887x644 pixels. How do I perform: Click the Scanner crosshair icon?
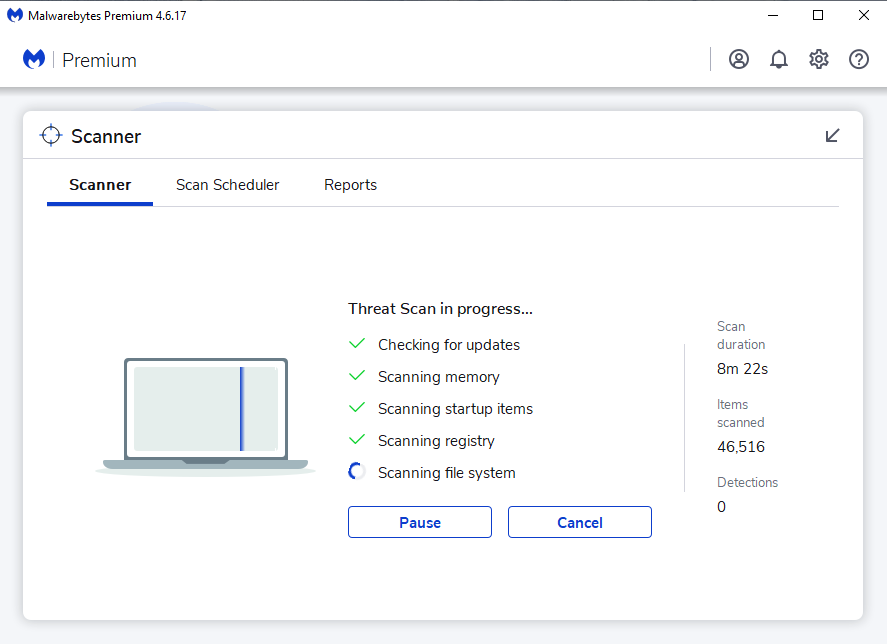pyautogui.click(x=51, y=135)
